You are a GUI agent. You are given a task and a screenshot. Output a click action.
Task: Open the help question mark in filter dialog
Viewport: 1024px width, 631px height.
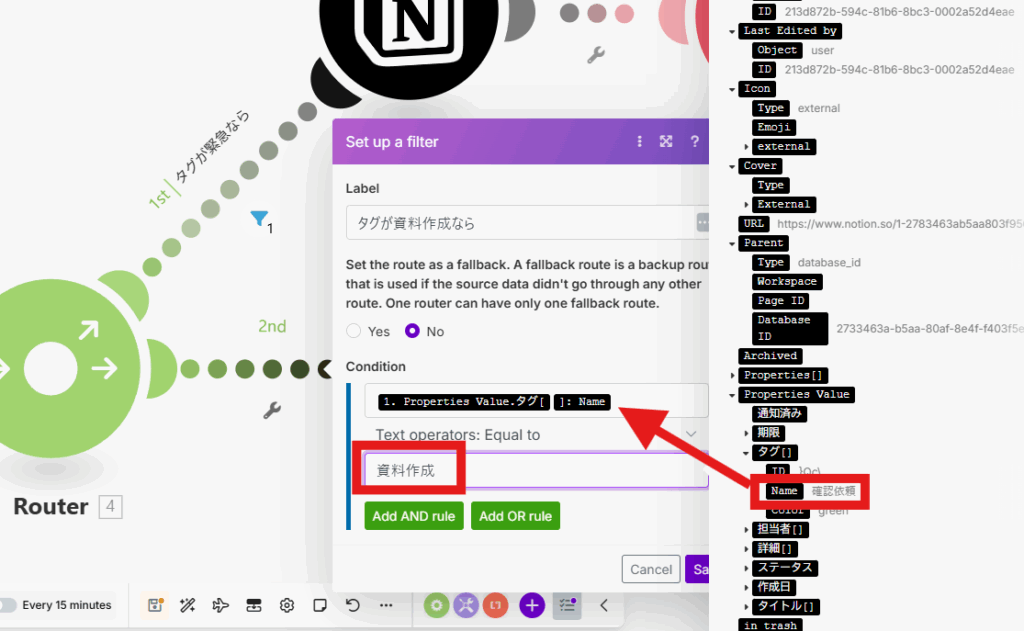coord(694,142)
